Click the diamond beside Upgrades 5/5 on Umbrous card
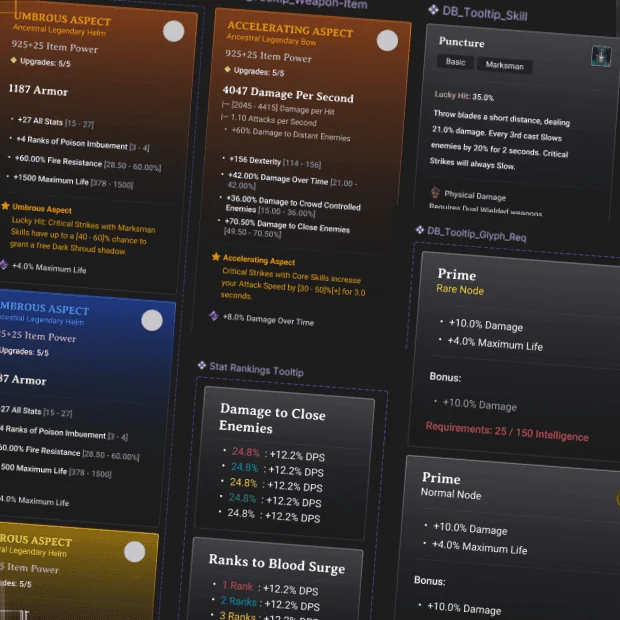The image size is (620, 620). (x=13, y=60)
